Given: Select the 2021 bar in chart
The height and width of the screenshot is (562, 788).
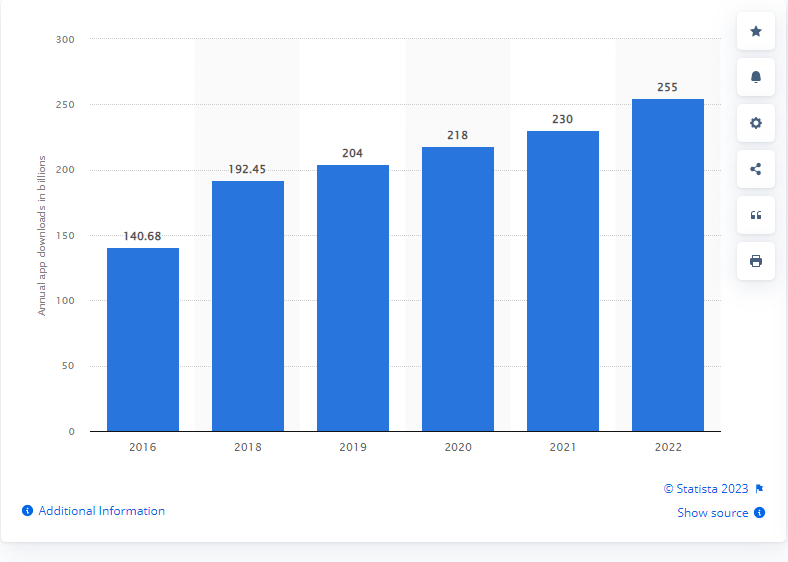Looking at the screenshot, I should click(563, 281).
